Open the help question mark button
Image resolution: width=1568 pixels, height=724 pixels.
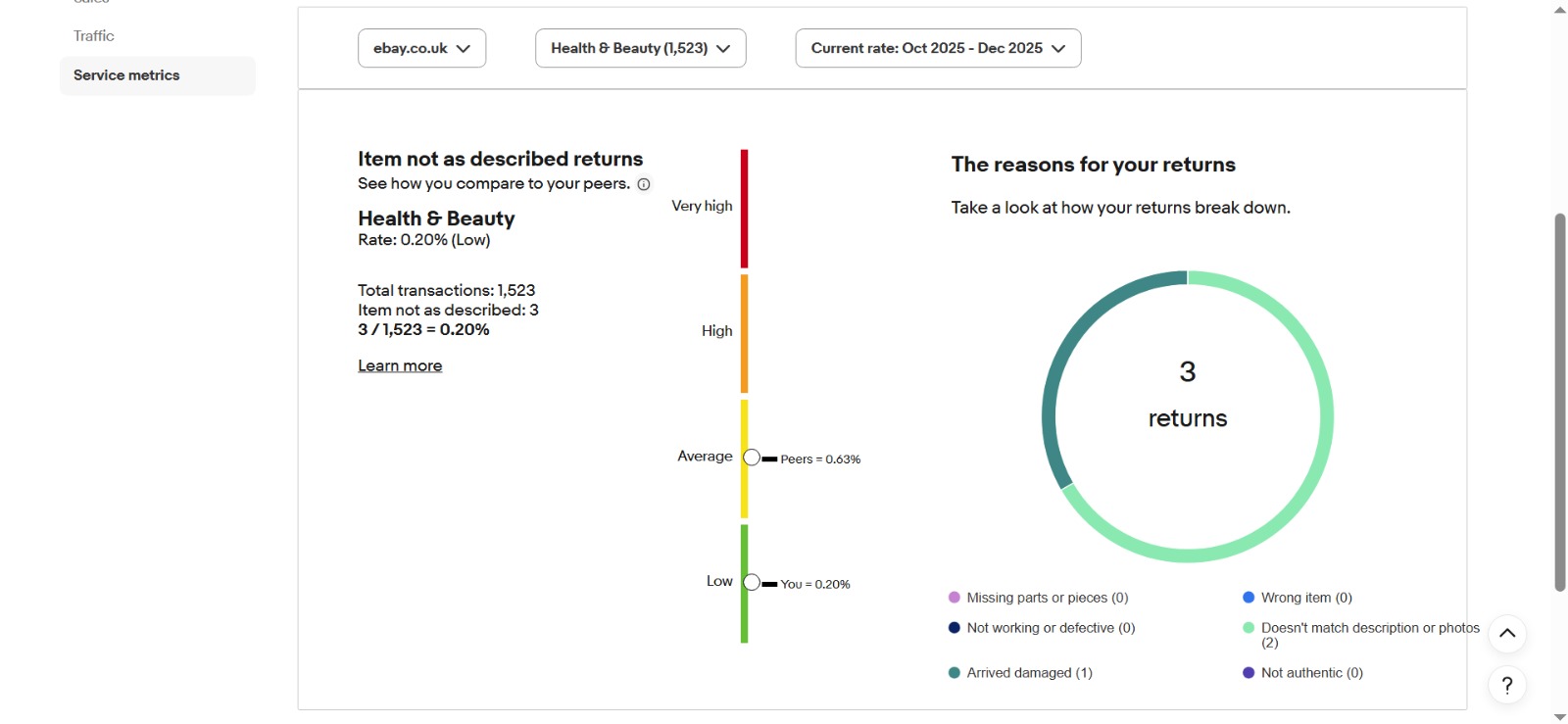click(1507, 686)
